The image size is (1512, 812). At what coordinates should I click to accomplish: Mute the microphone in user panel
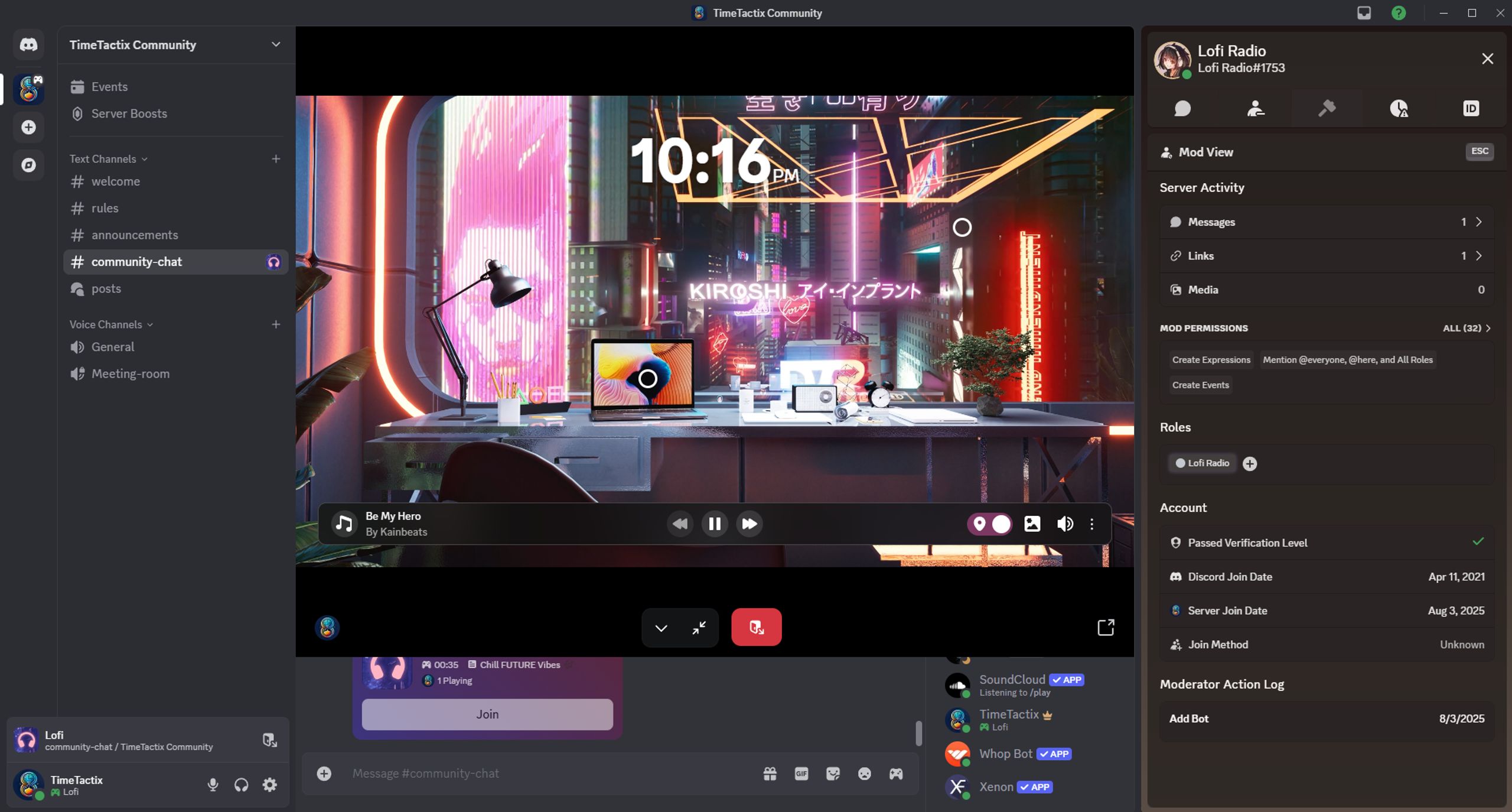tap(213, 785)
